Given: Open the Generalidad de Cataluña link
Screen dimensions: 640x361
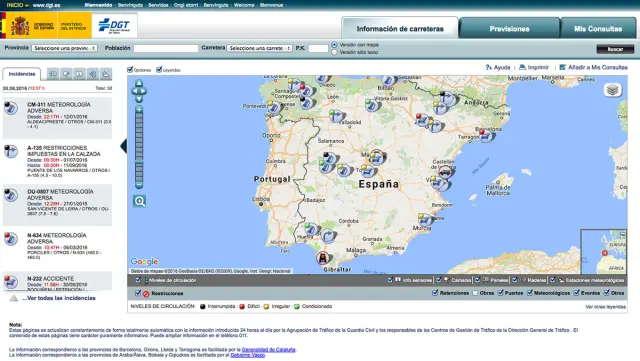Looking at the screenshot, I should [269, 350].
